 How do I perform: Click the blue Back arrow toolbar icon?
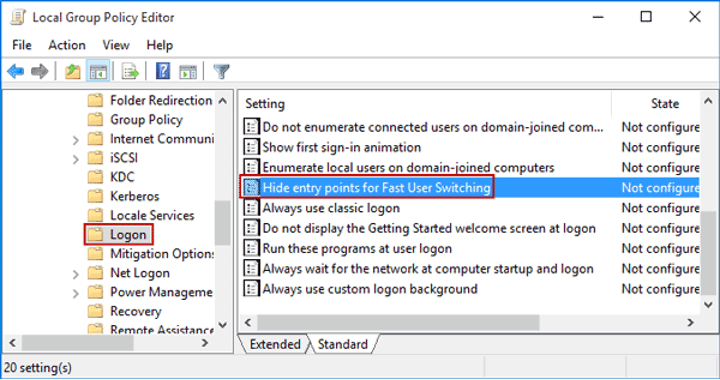point(16,71)
